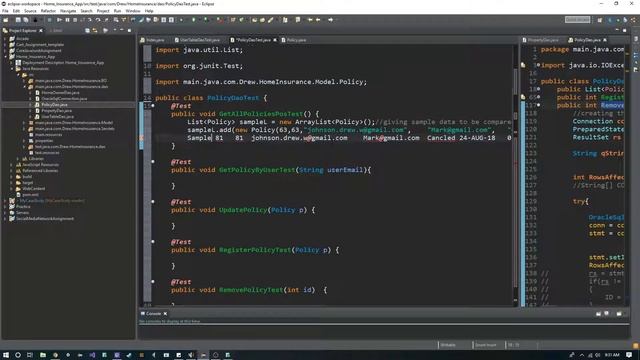Image resolution: width=640 pixels, height=360 pixels.
Task: Minimize the Project Explorer panel
Action: pos(122,31)
